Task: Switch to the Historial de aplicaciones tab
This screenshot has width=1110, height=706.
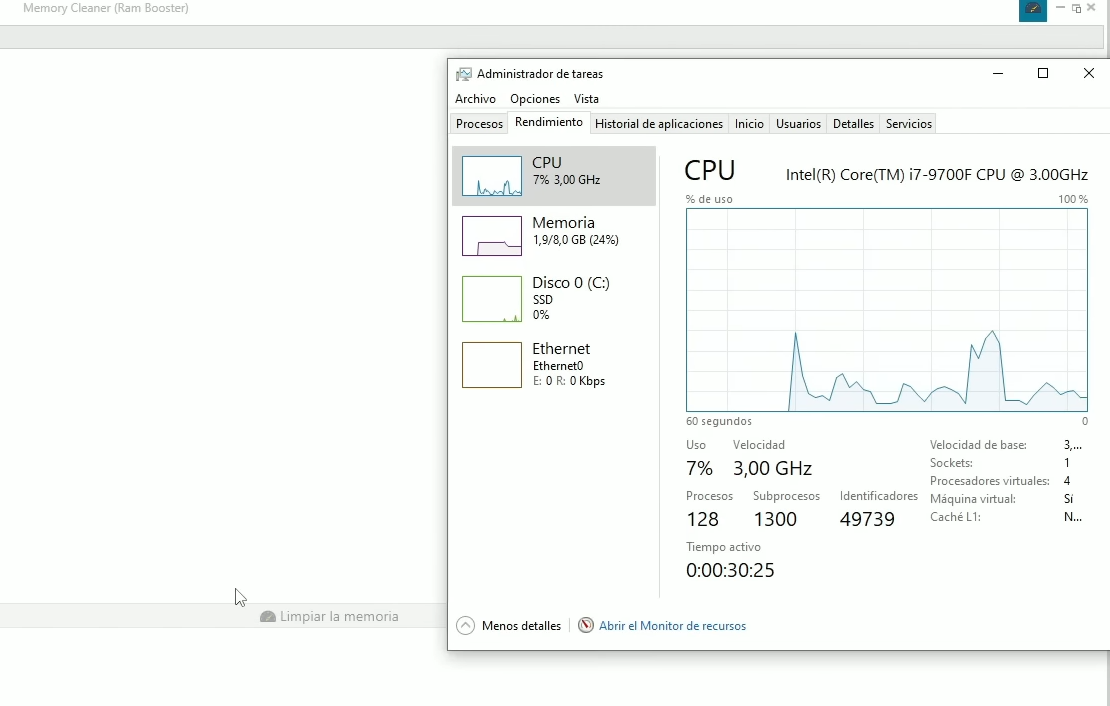Action: click(x=659, y=123)
